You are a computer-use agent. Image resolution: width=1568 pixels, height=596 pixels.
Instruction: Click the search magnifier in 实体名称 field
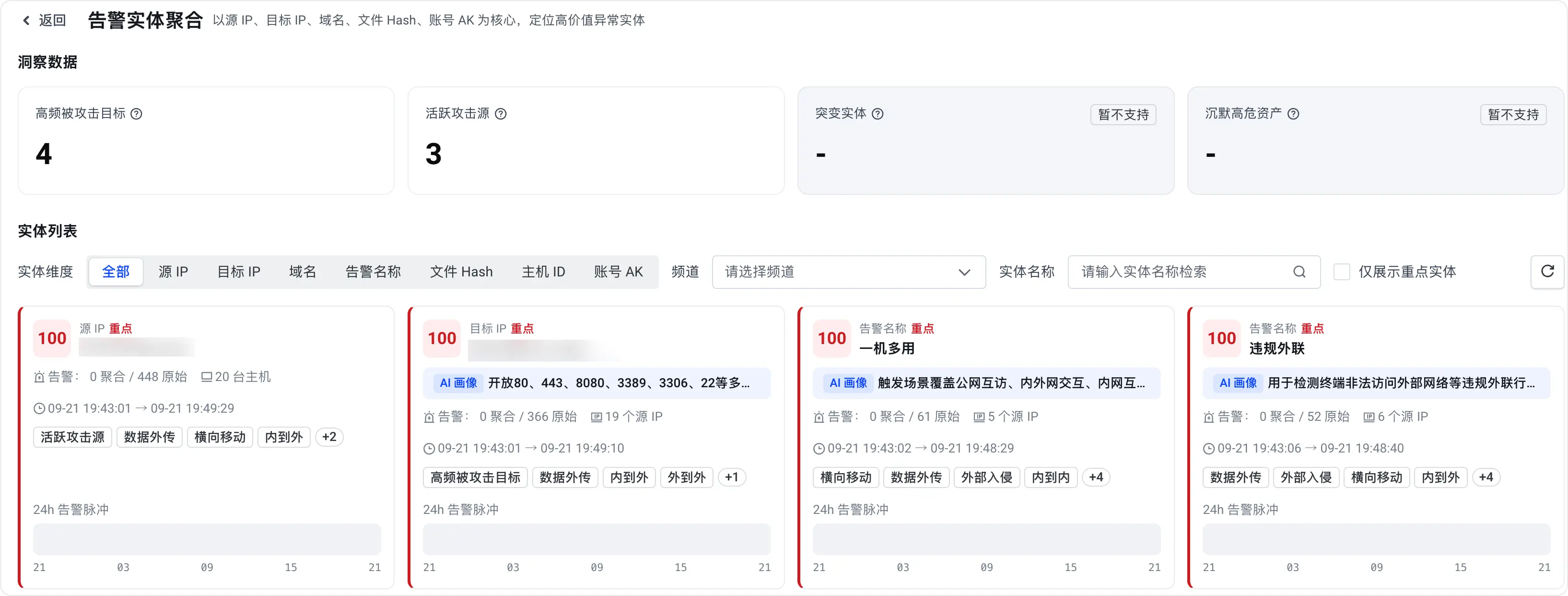[x=1299, y=272]
